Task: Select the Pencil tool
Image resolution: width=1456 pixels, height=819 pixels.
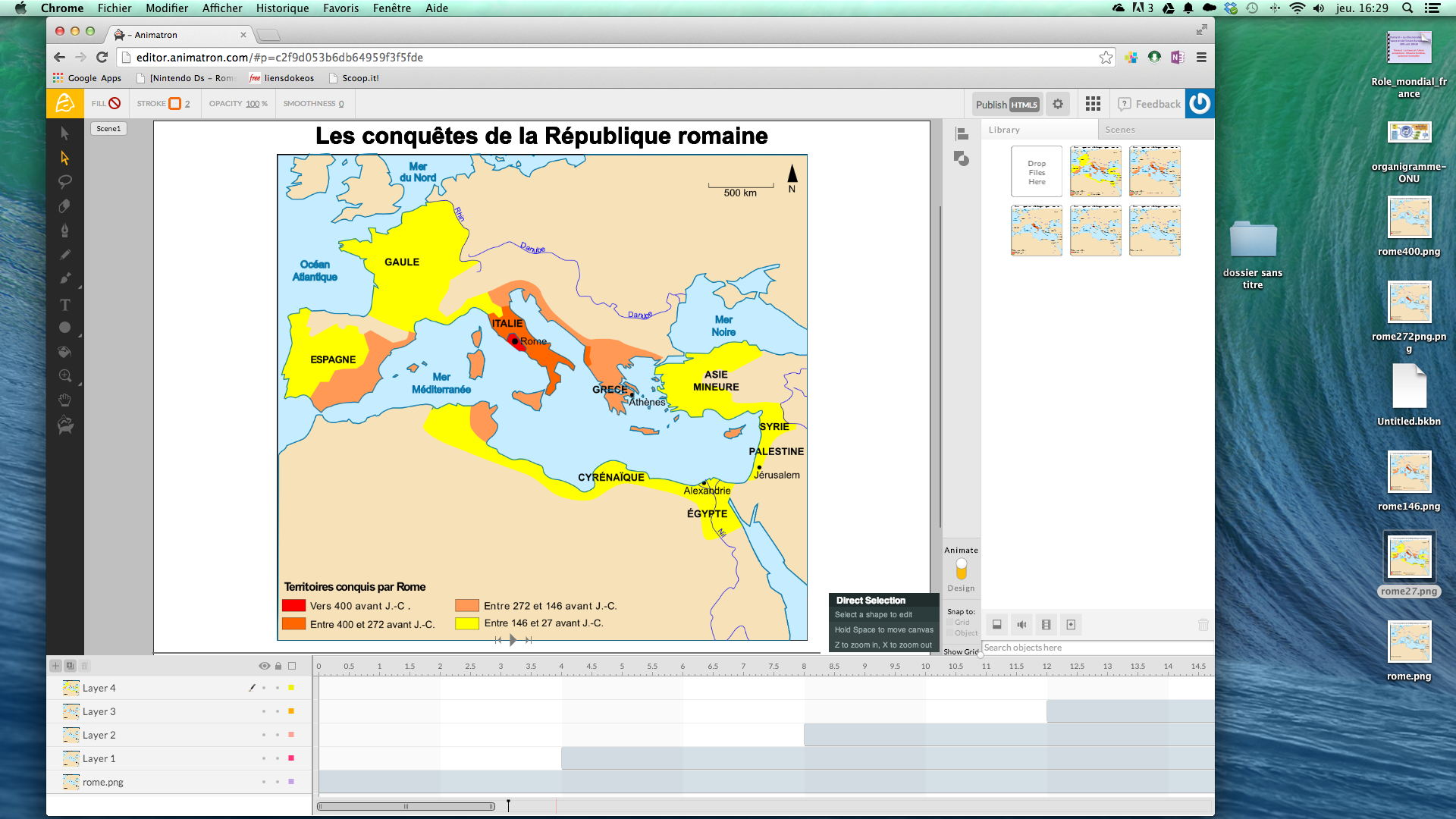Action: coord(64,255)
